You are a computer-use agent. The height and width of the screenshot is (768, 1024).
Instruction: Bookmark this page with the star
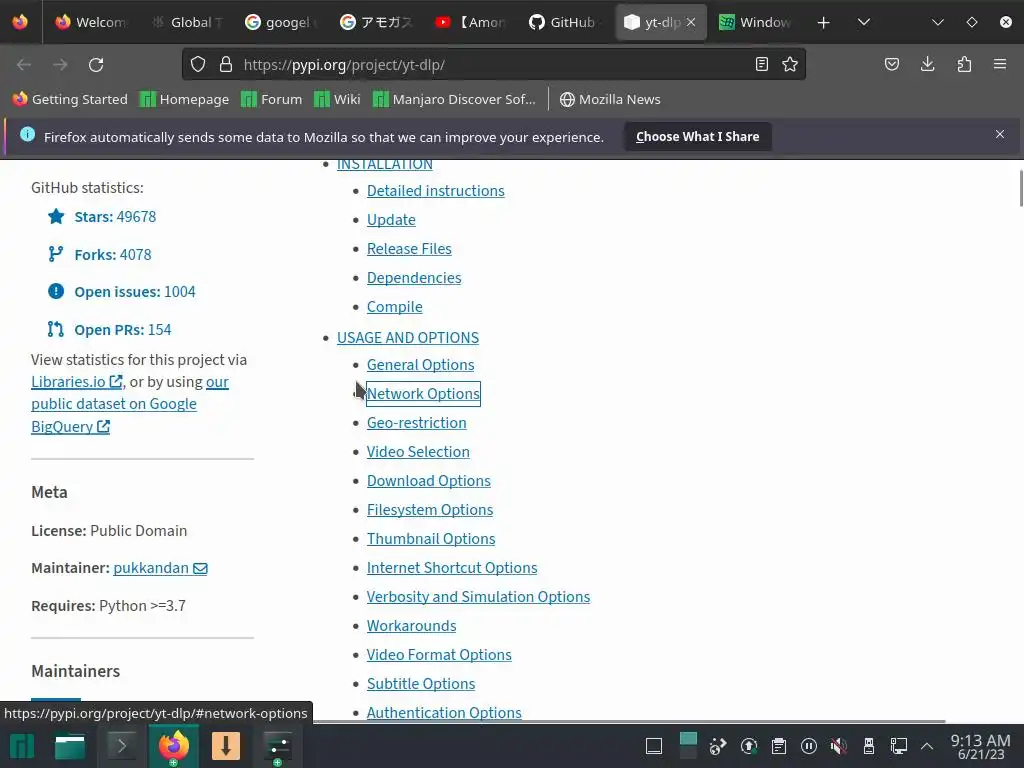tap(790, 64)
